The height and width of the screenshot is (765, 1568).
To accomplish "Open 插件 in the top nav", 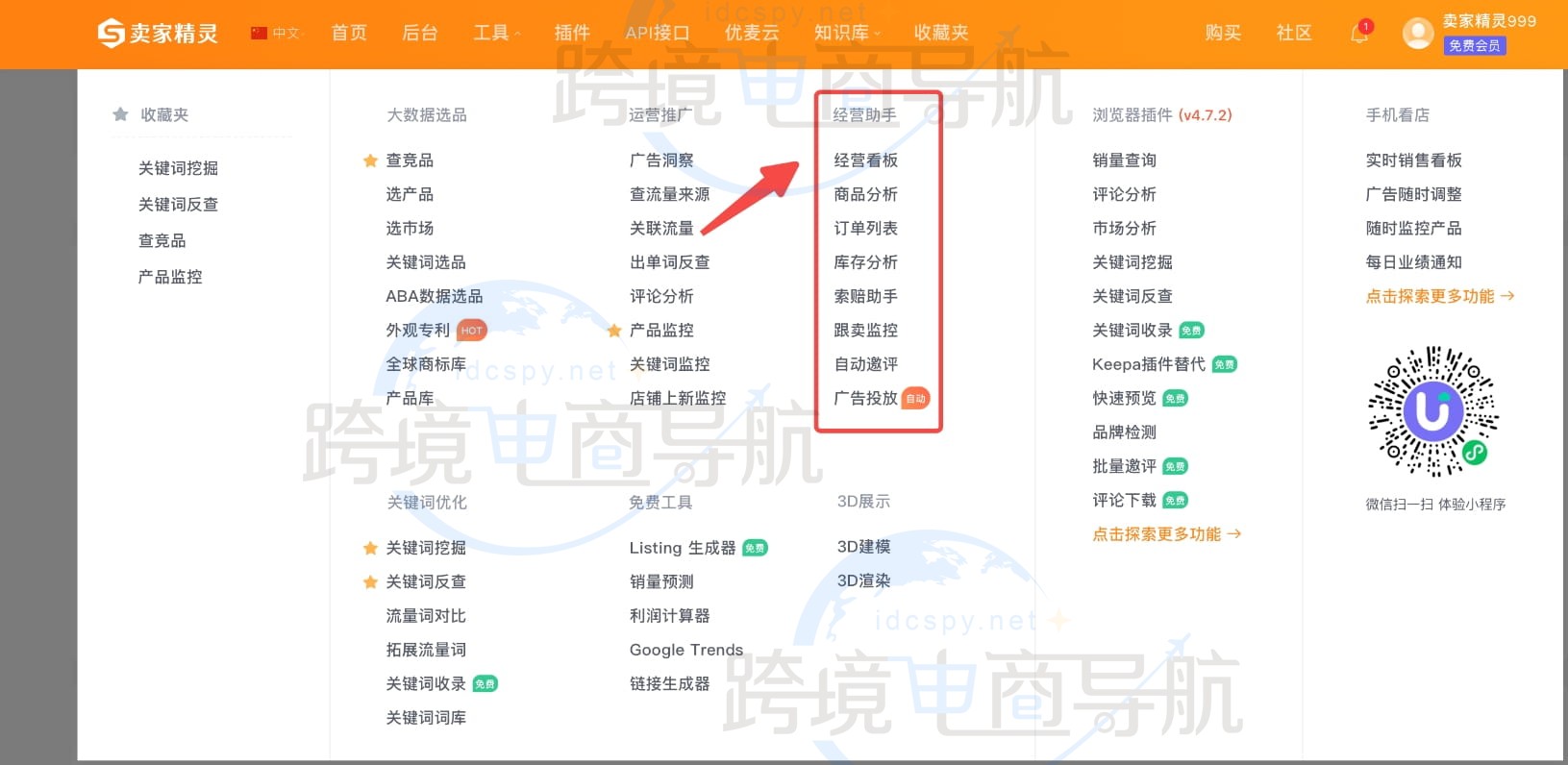I will click(572, 33).
